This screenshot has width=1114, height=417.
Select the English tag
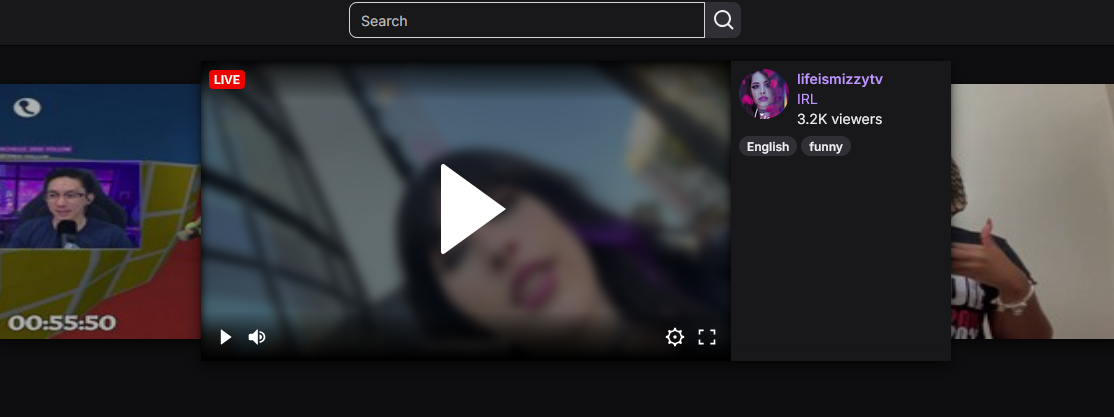point(768,146)
